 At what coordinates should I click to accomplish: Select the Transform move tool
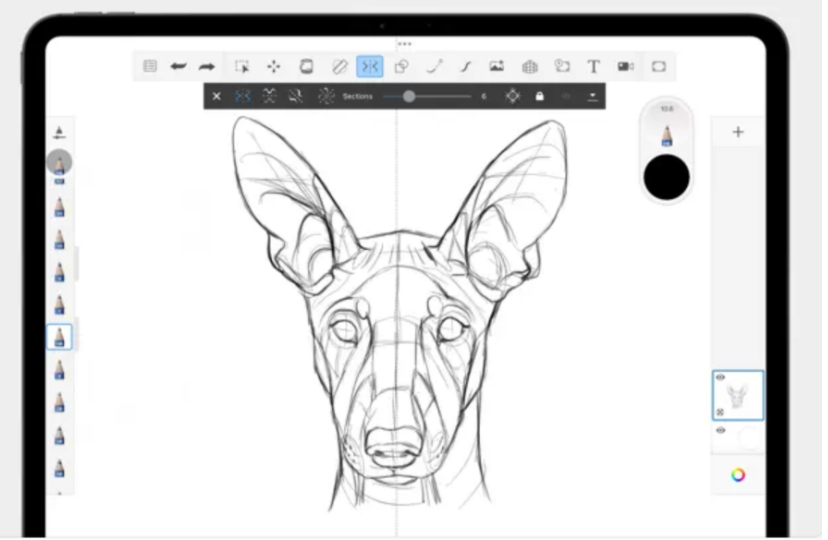(x=274, y=67)
